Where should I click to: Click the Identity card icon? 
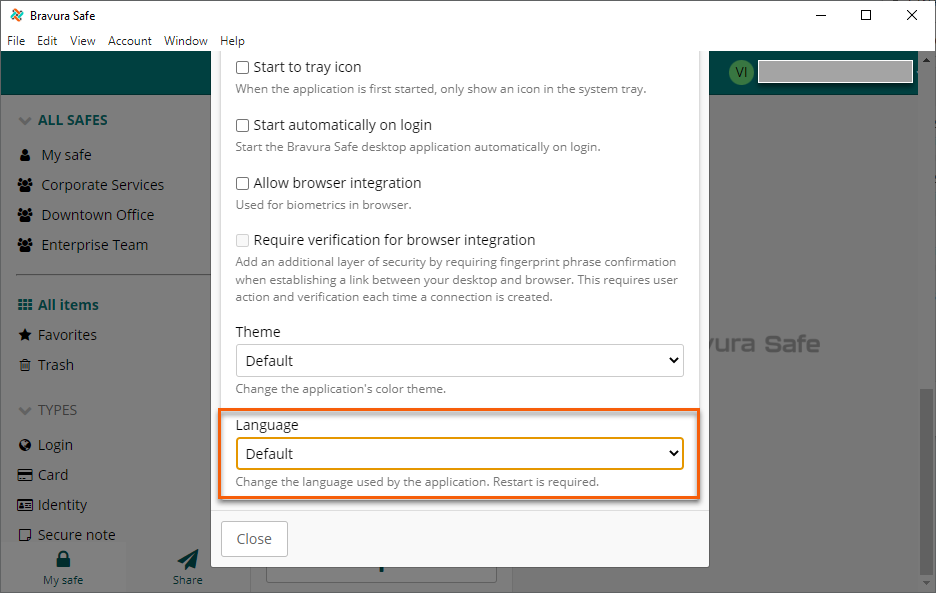[x=25, y=505]
